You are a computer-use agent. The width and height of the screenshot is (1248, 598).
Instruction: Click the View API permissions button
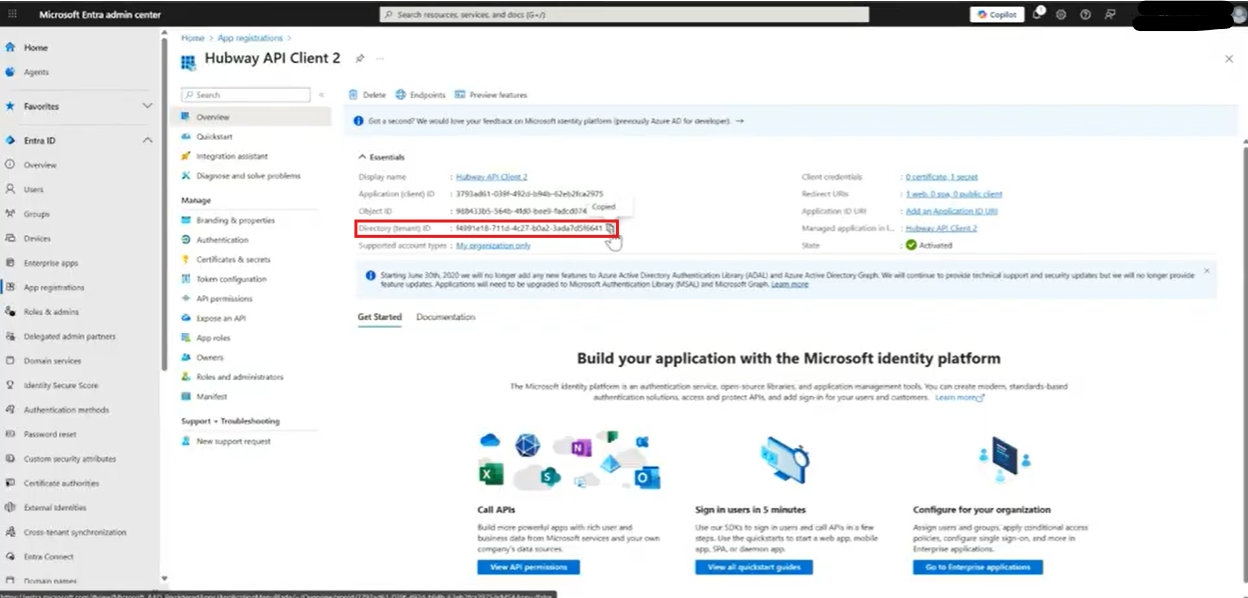[528, 567]
